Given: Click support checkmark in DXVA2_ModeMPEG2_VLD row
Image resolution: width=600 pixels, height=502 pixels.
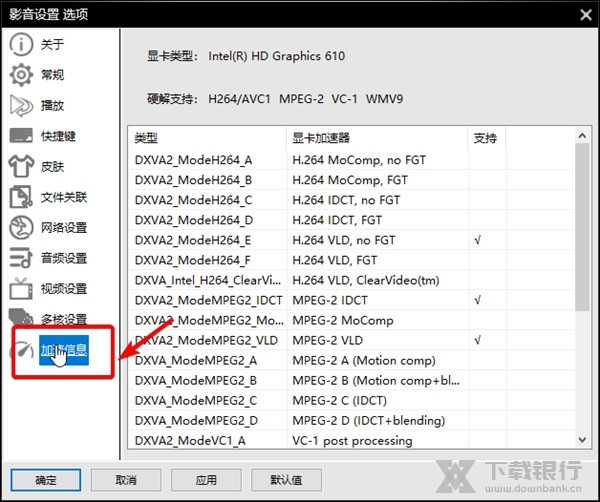Looking at the screenshot, I should [x=477, y=340].
